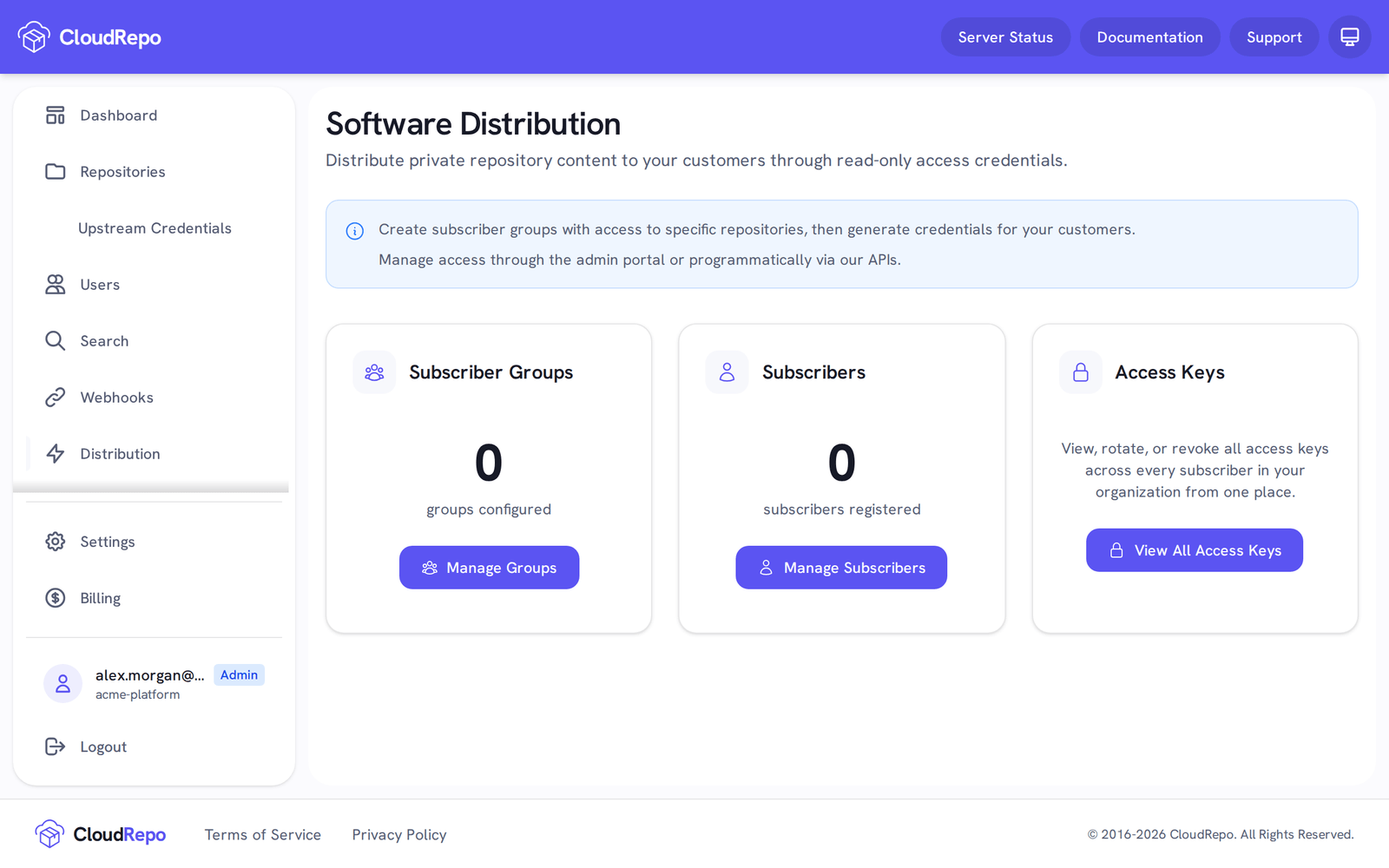This screenshot has height=868, width=1389.
Task: Click the Manage Subscribers button
Action: click(x=841, y=568)
